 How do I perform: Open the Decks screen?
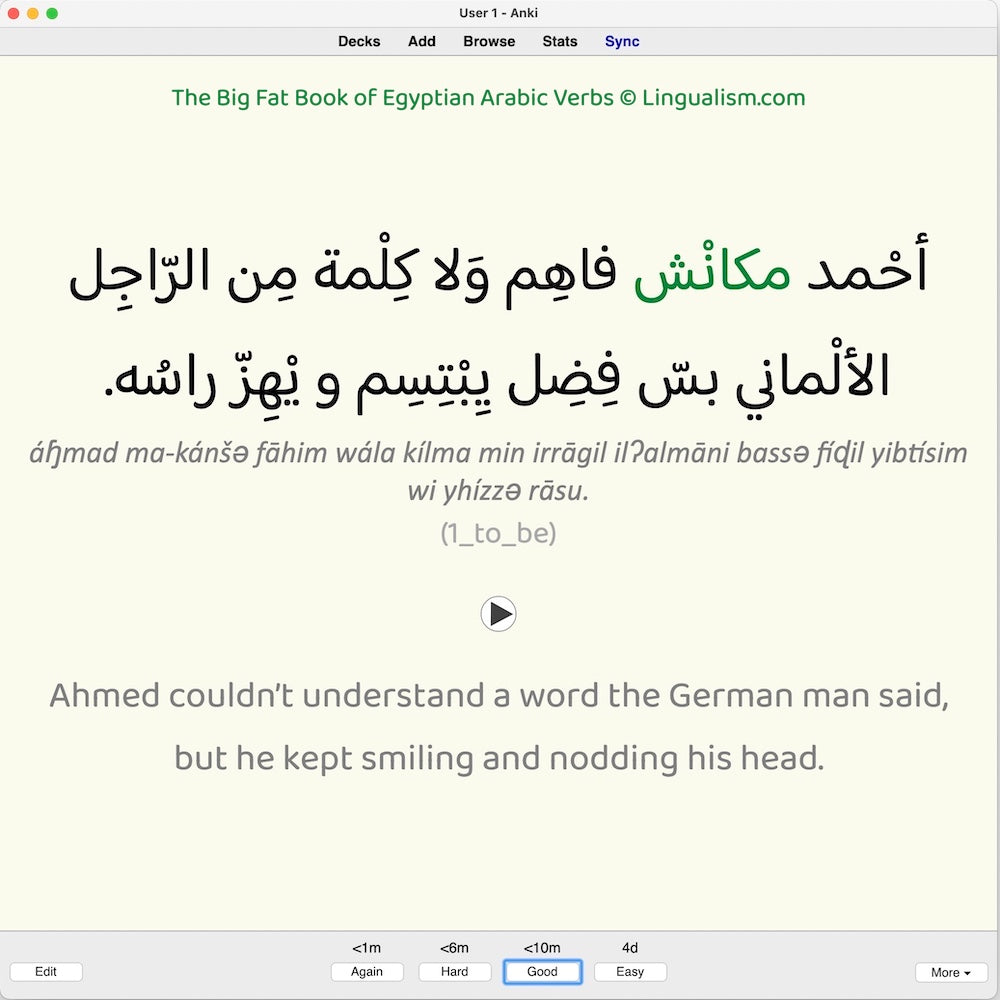pos(359,41)
